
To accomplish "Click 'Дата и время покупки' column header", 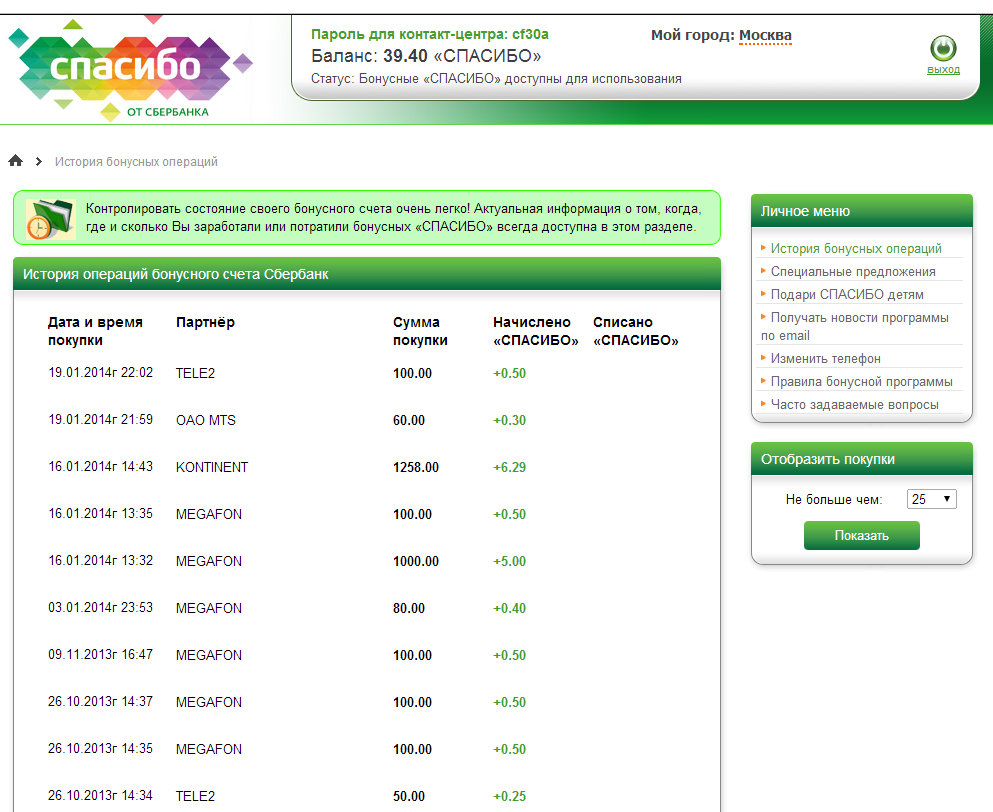I will click(95, 331).
